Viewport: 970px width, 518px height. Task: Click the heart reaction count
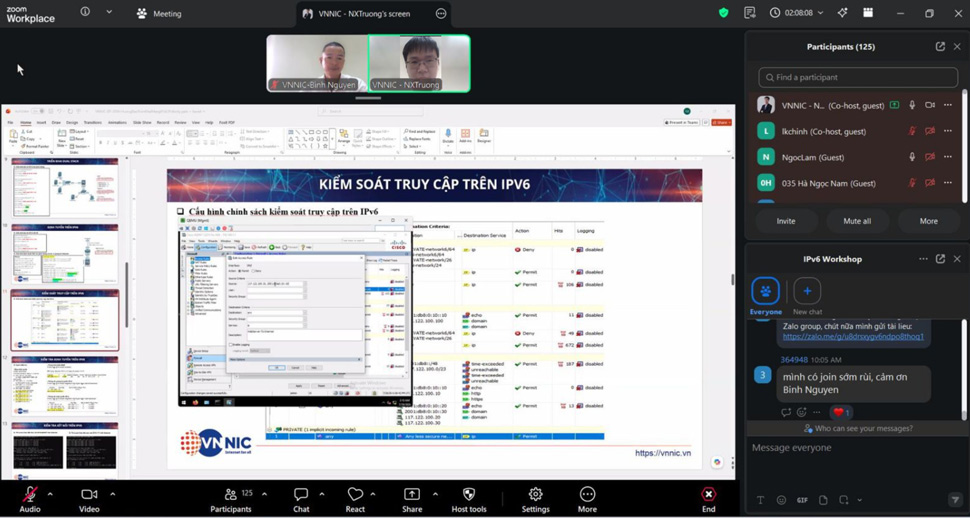pos(841,412)
